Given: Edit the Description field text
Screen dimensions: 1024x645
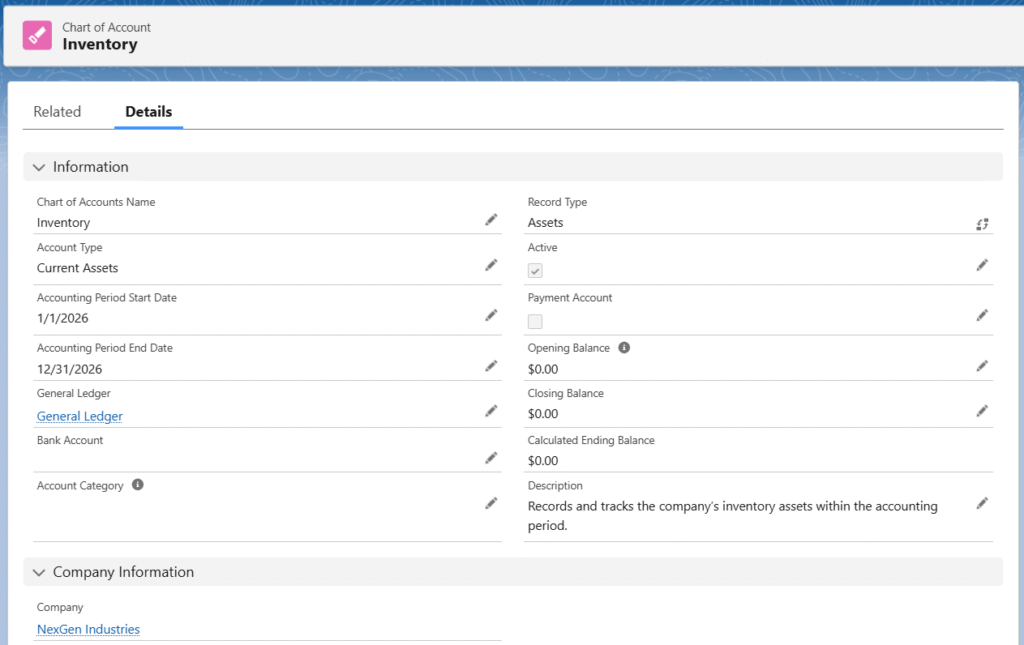Looking at the screenshot, I should pyautogui.click(x=982, y=503).
